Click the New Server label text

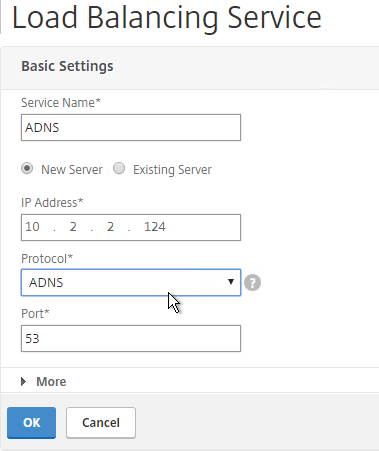click(72, 170)
